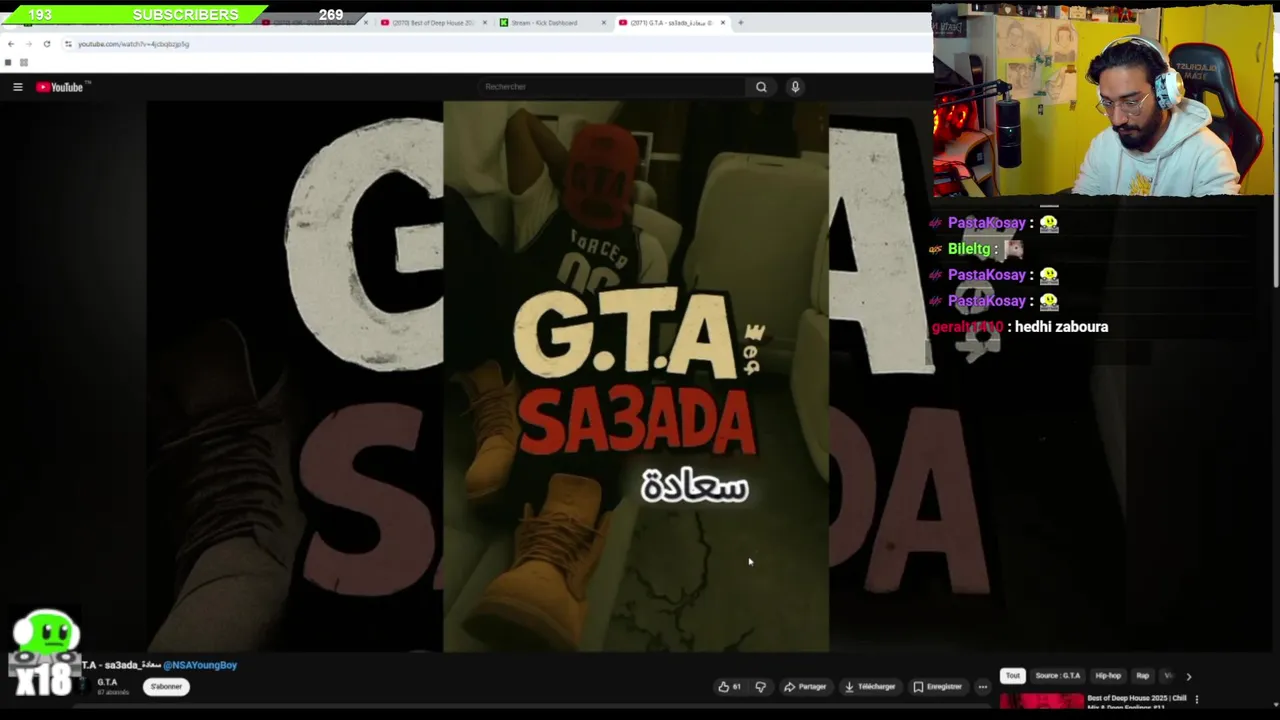Click the site info icon in address bar
1280x720 pixels.
click(x=68, y=44)
